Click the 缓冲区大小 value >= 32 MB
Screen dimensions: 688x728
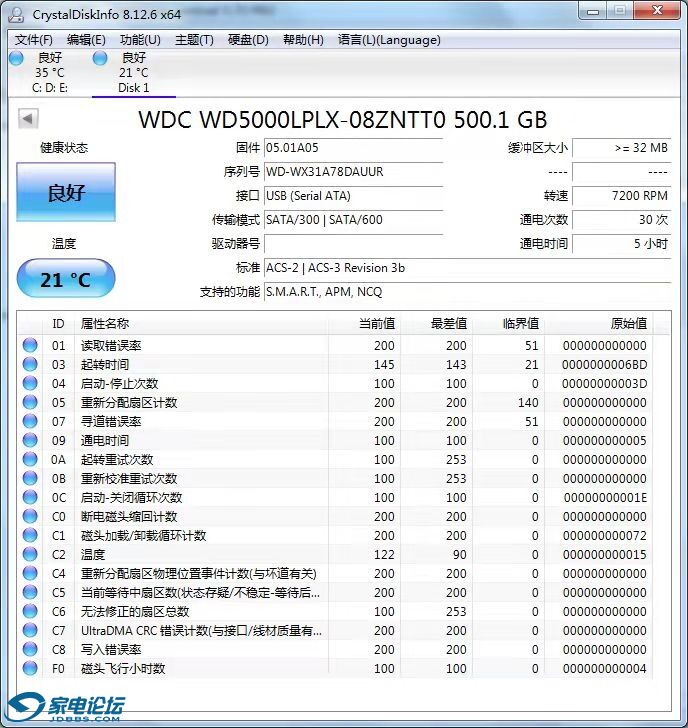click(x=622, y=148)
